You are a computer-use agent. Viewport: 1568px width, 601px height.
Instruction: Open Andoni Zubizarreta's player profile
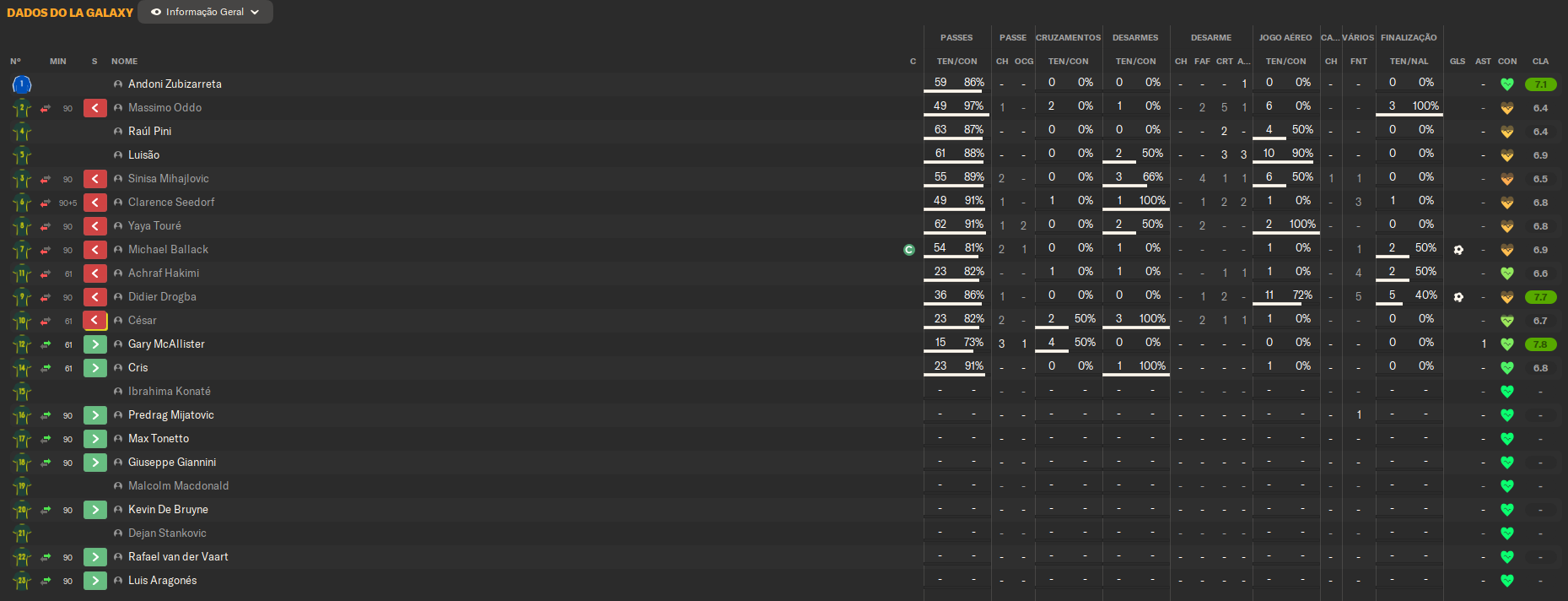175,84
